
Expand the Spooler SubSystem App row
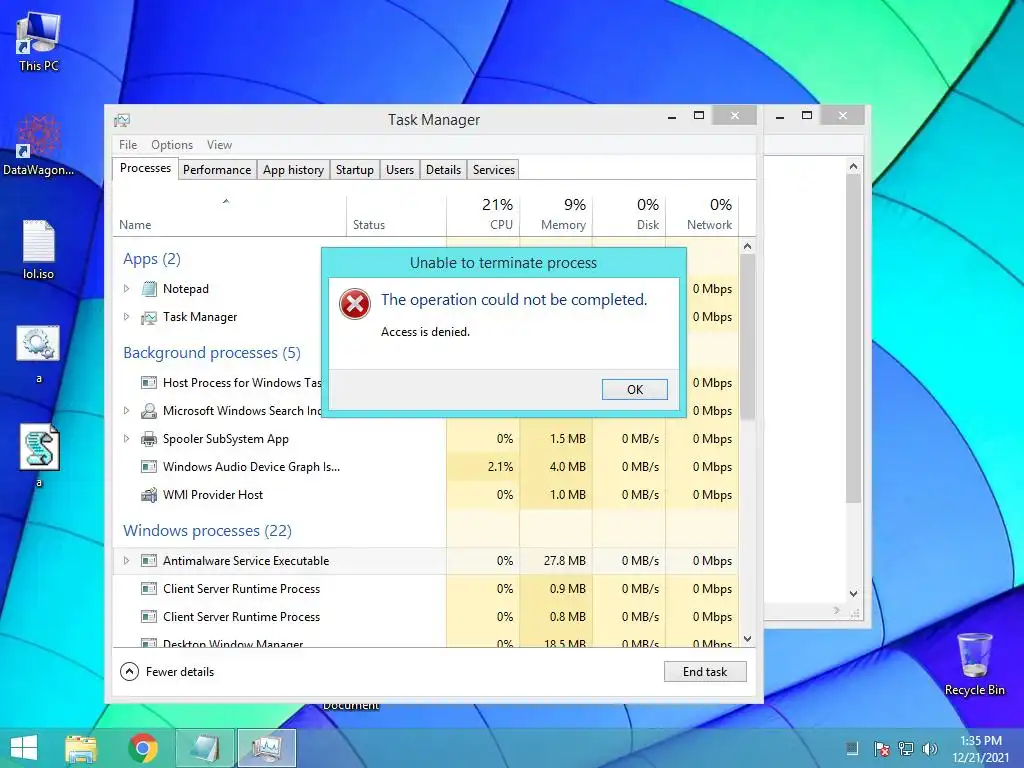[x=127, y=439]
